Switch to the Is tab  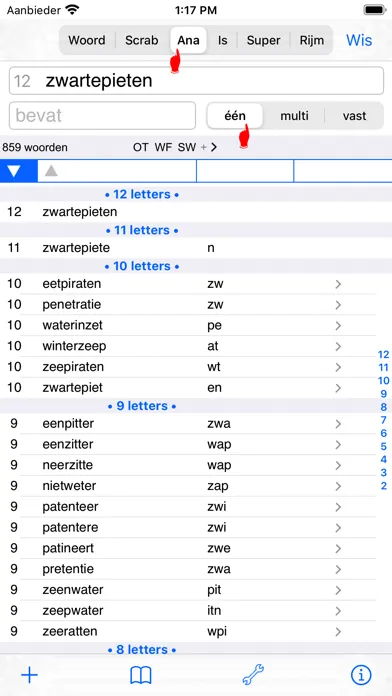click(x=222, y=40)
